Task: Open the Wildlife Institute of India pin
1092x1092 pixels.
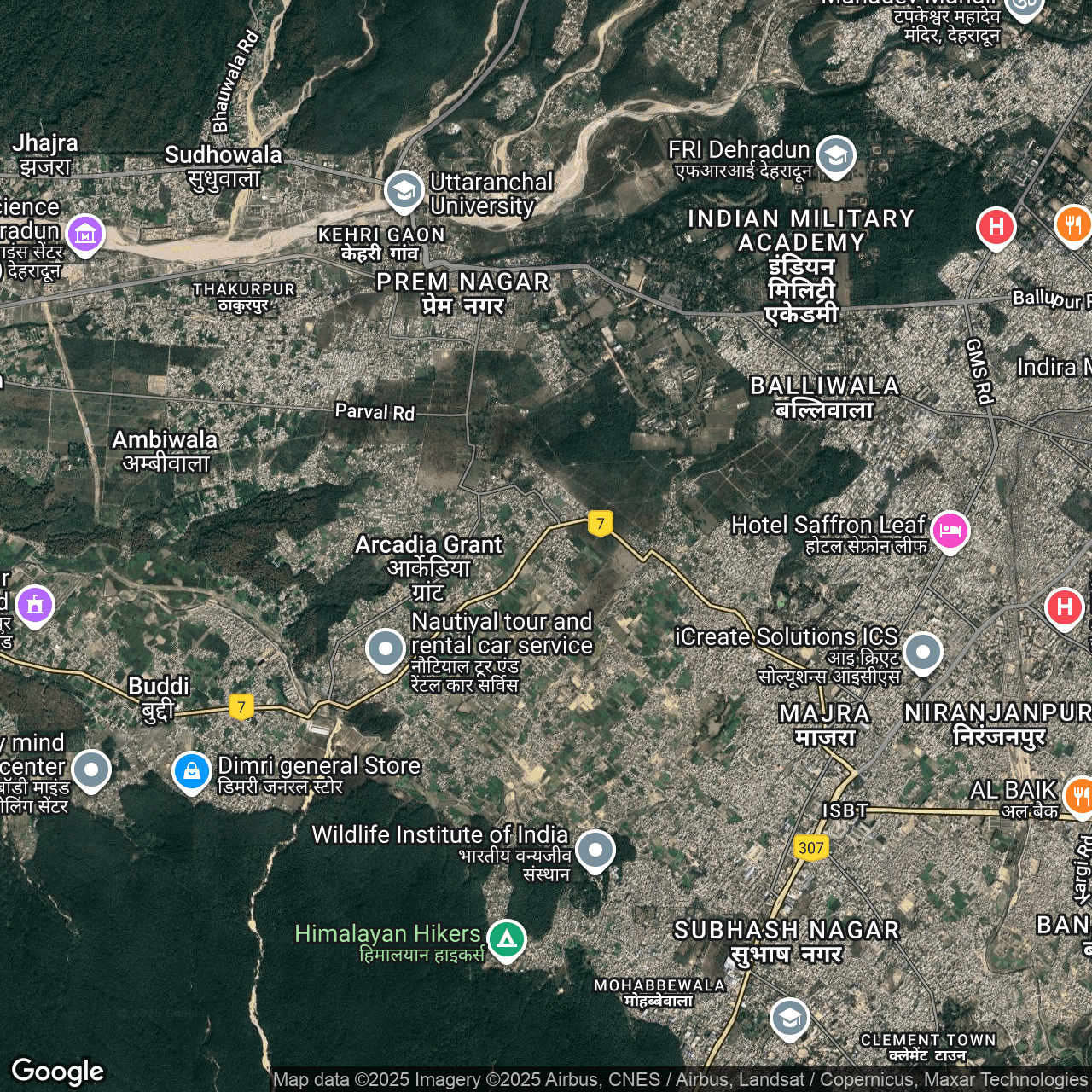Action: point(595,850)
